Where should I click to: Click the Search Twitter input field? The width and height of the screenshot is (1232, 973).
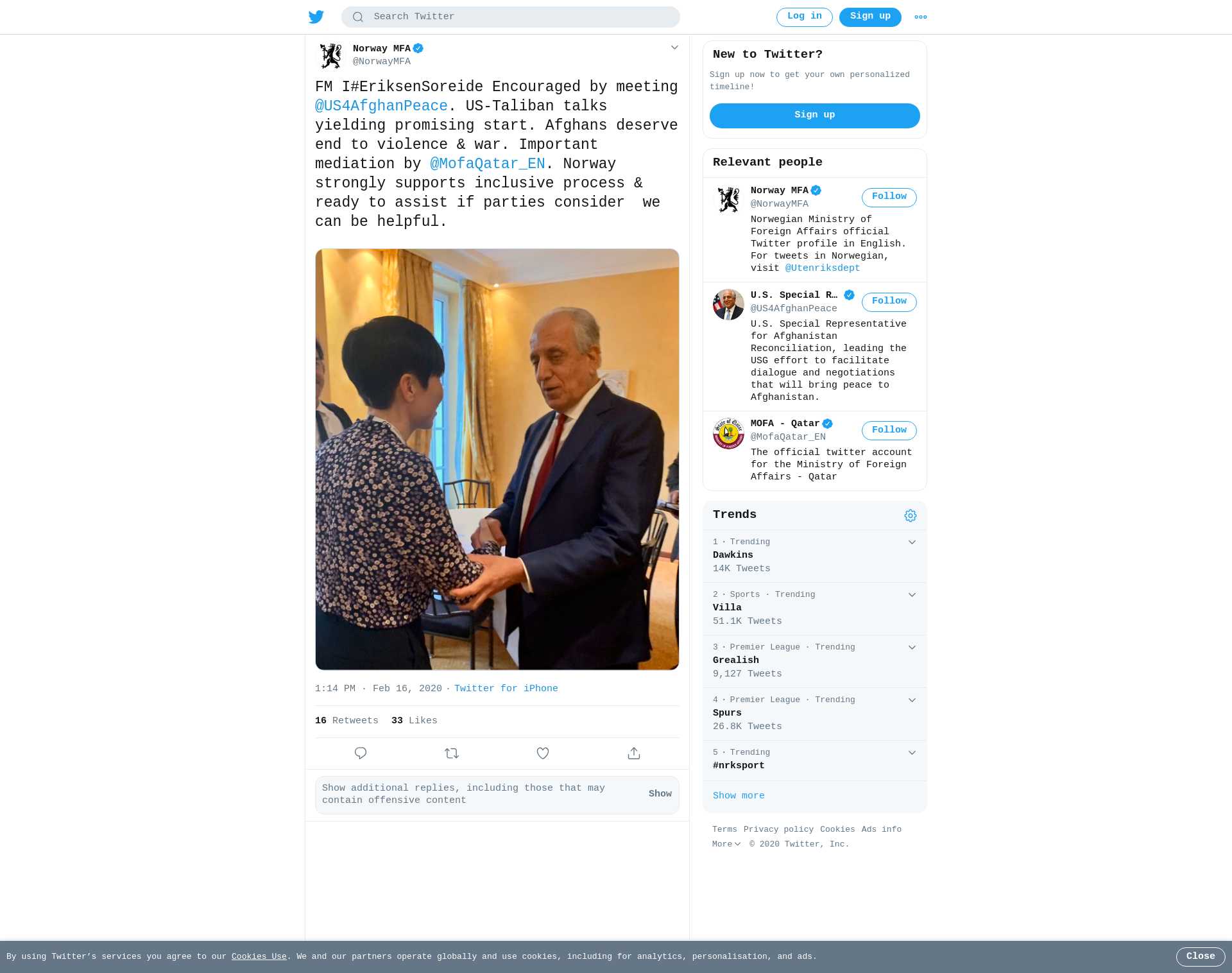pyautogui.click(x=510, y=17)
